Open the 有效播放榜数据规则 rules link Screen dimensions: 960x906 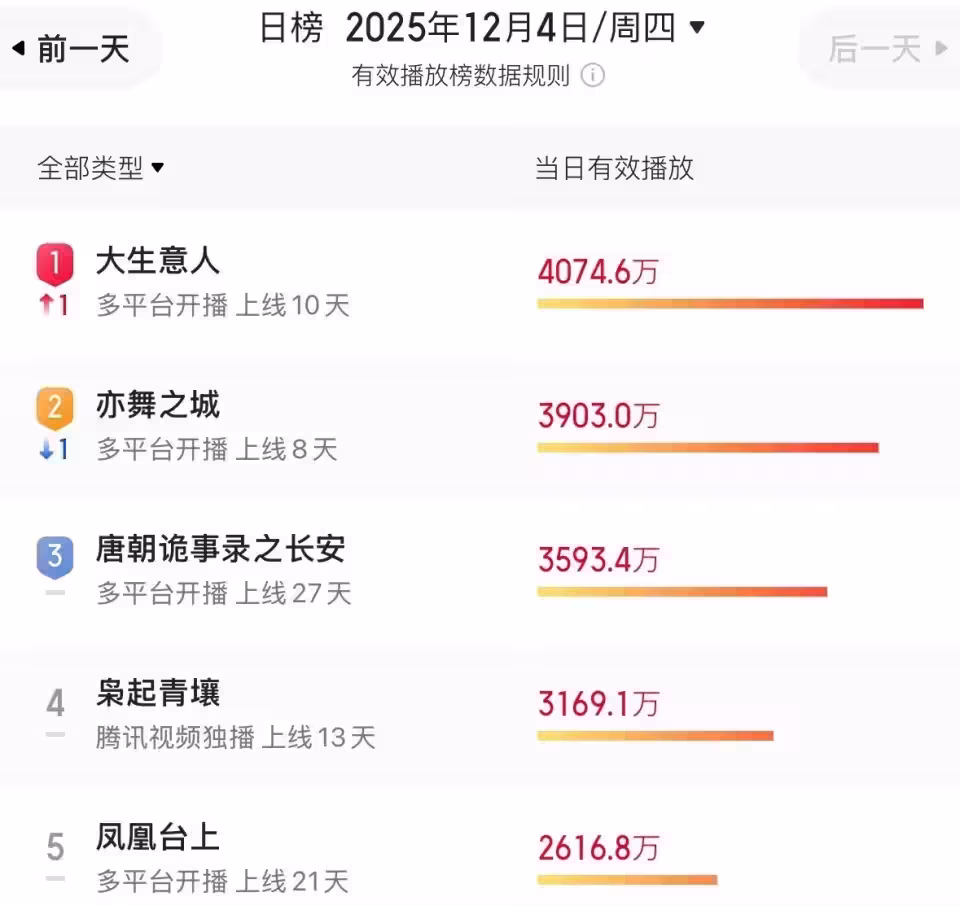(461, 76)
